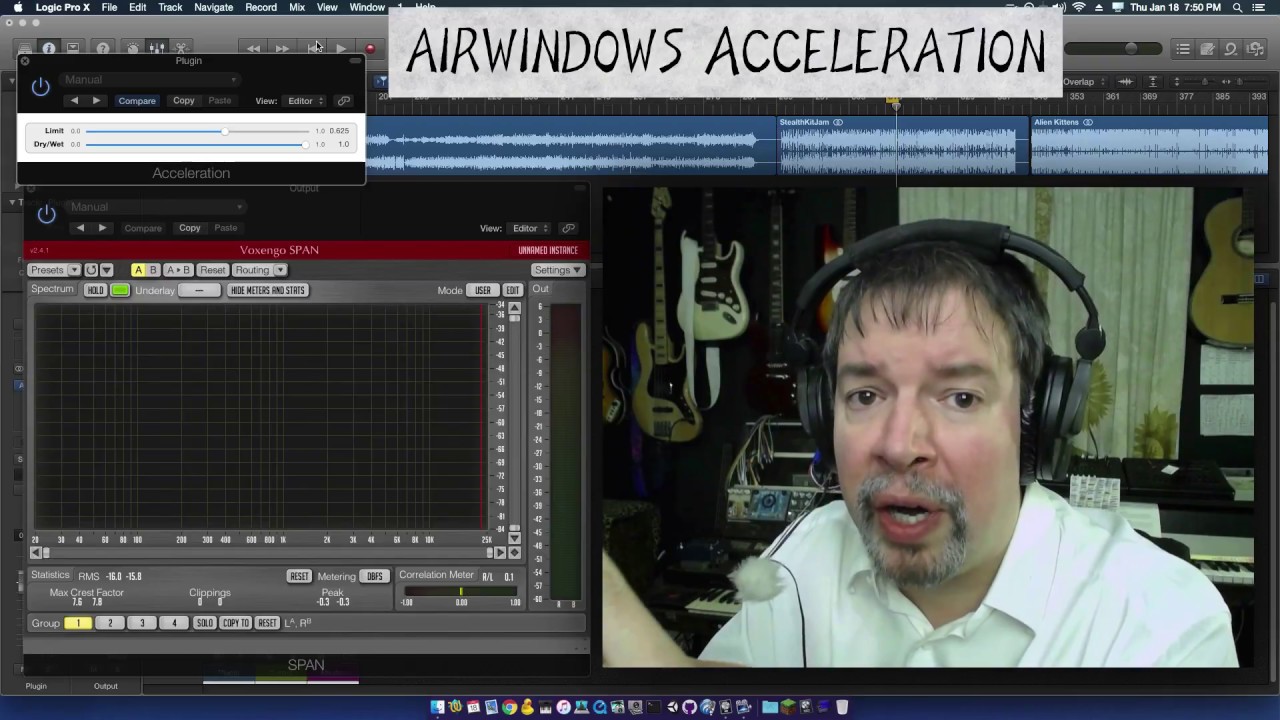Select group 2 in SPAN
The height and width of the screenshot is (720, 1280).
click(110, 623)
